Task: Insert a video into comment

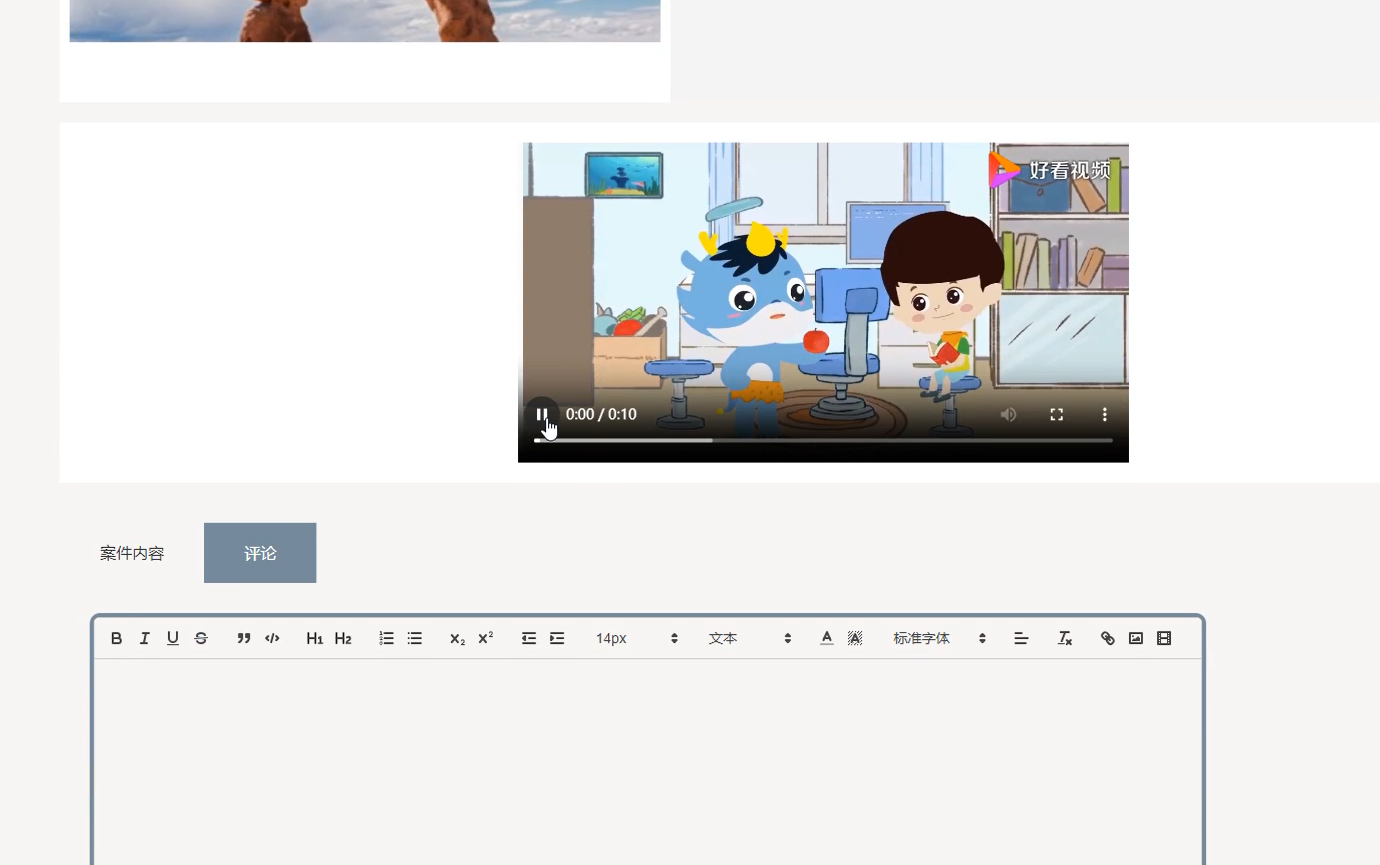Action: (x=1164, y=638)
